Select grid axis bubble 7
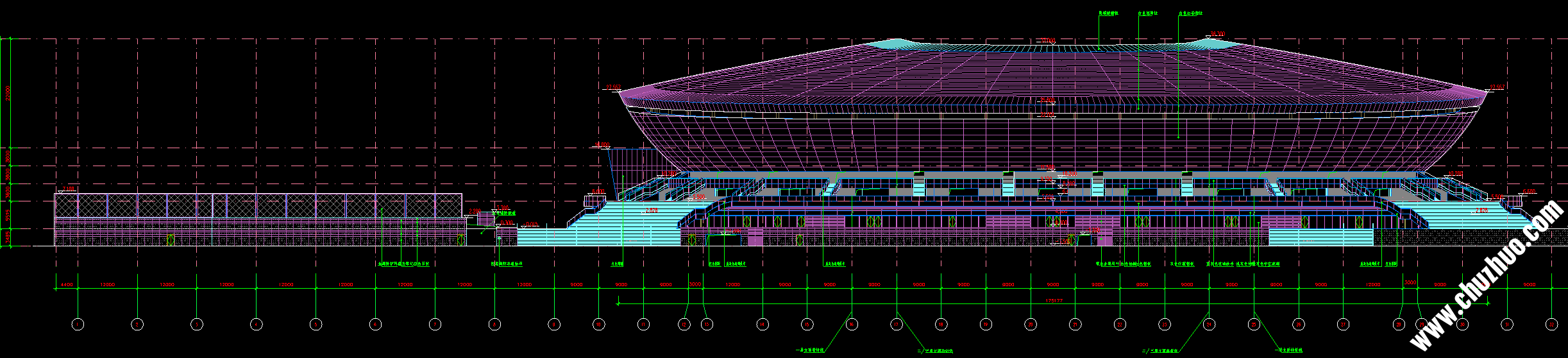This screenshot has width=1568, height=358. coord(435,325)
